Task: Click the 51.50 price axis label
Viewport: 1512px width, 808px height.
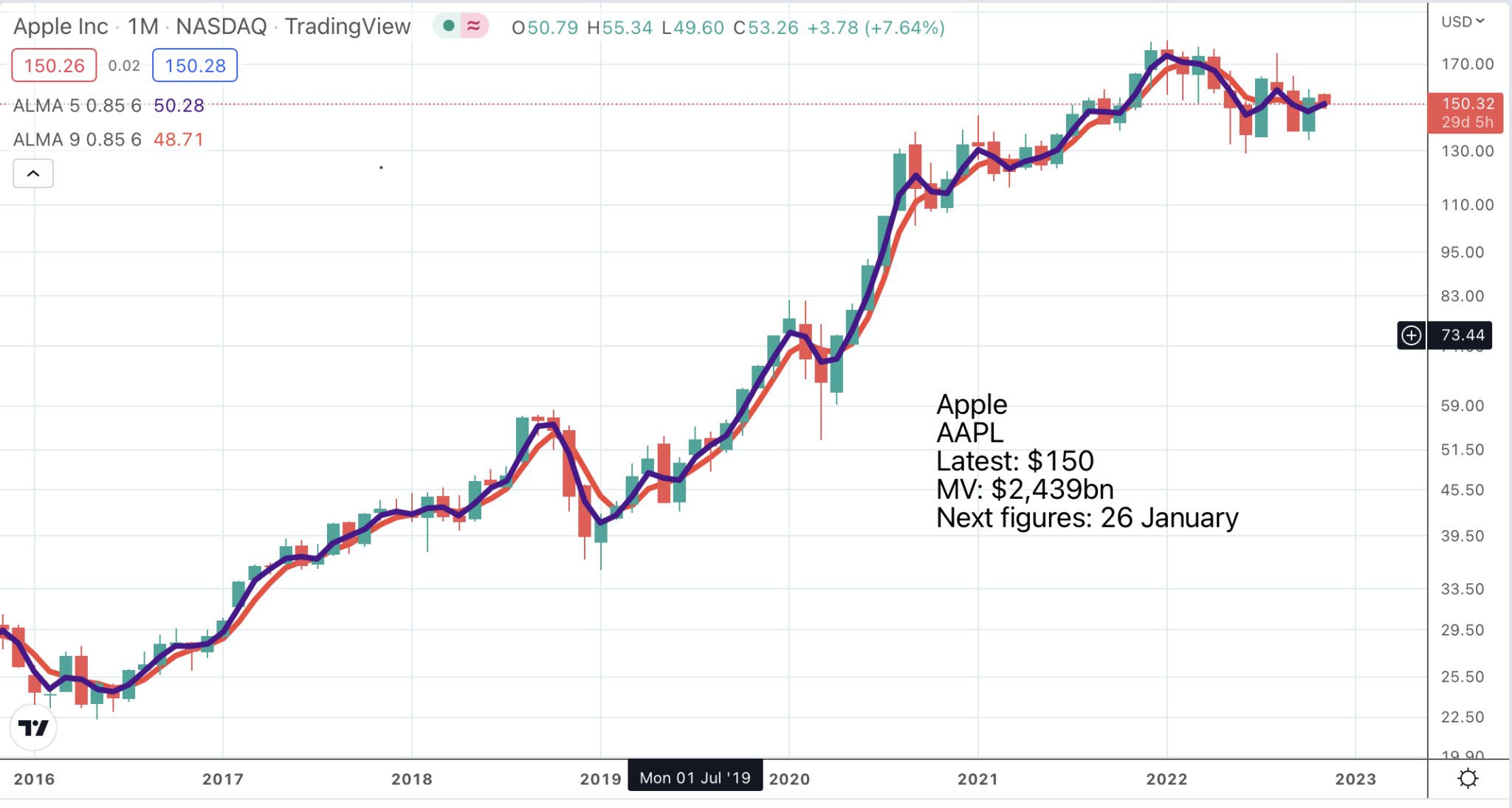Action: pos(1463,450)
